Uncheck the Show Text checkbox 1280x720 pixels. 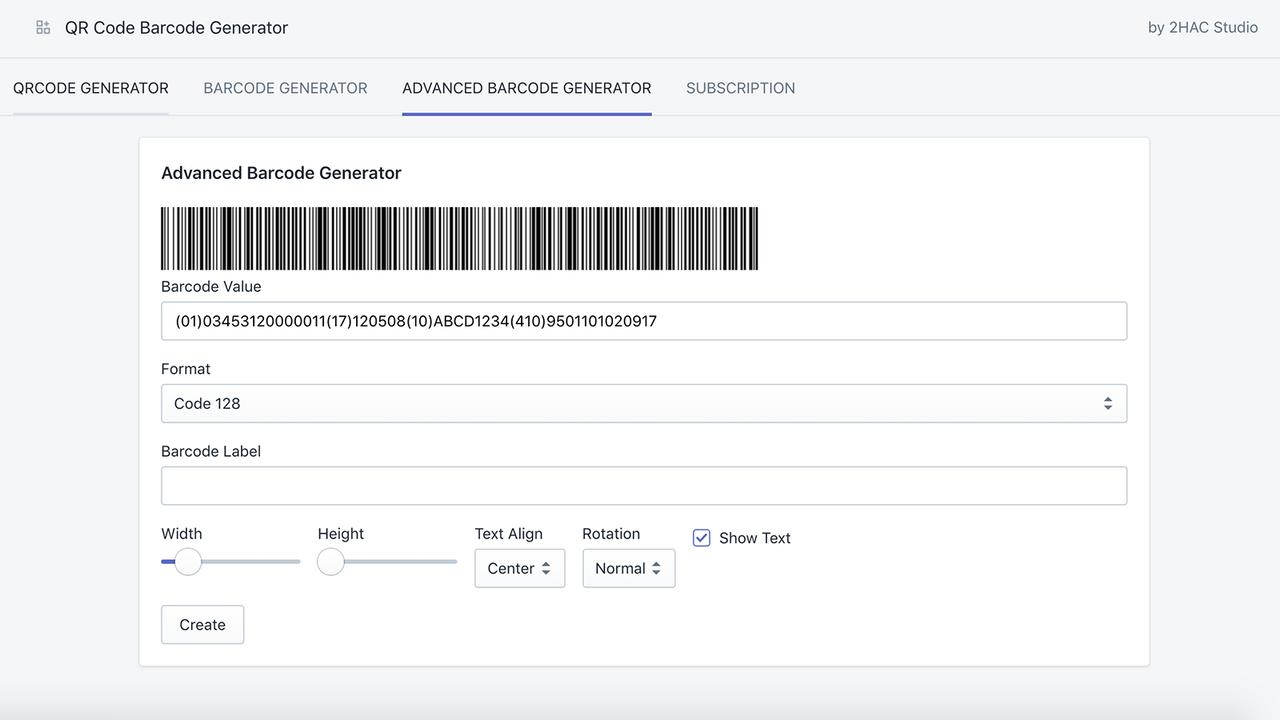[x=702, y=538]
